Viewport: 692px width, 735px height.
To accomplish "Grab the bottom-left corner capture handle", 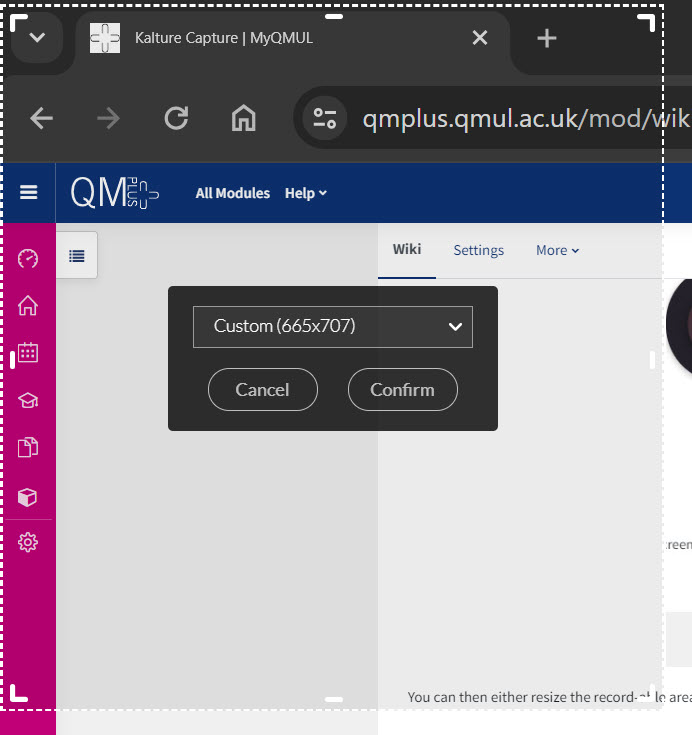I will pyautogui.click(x=19, y=693).
